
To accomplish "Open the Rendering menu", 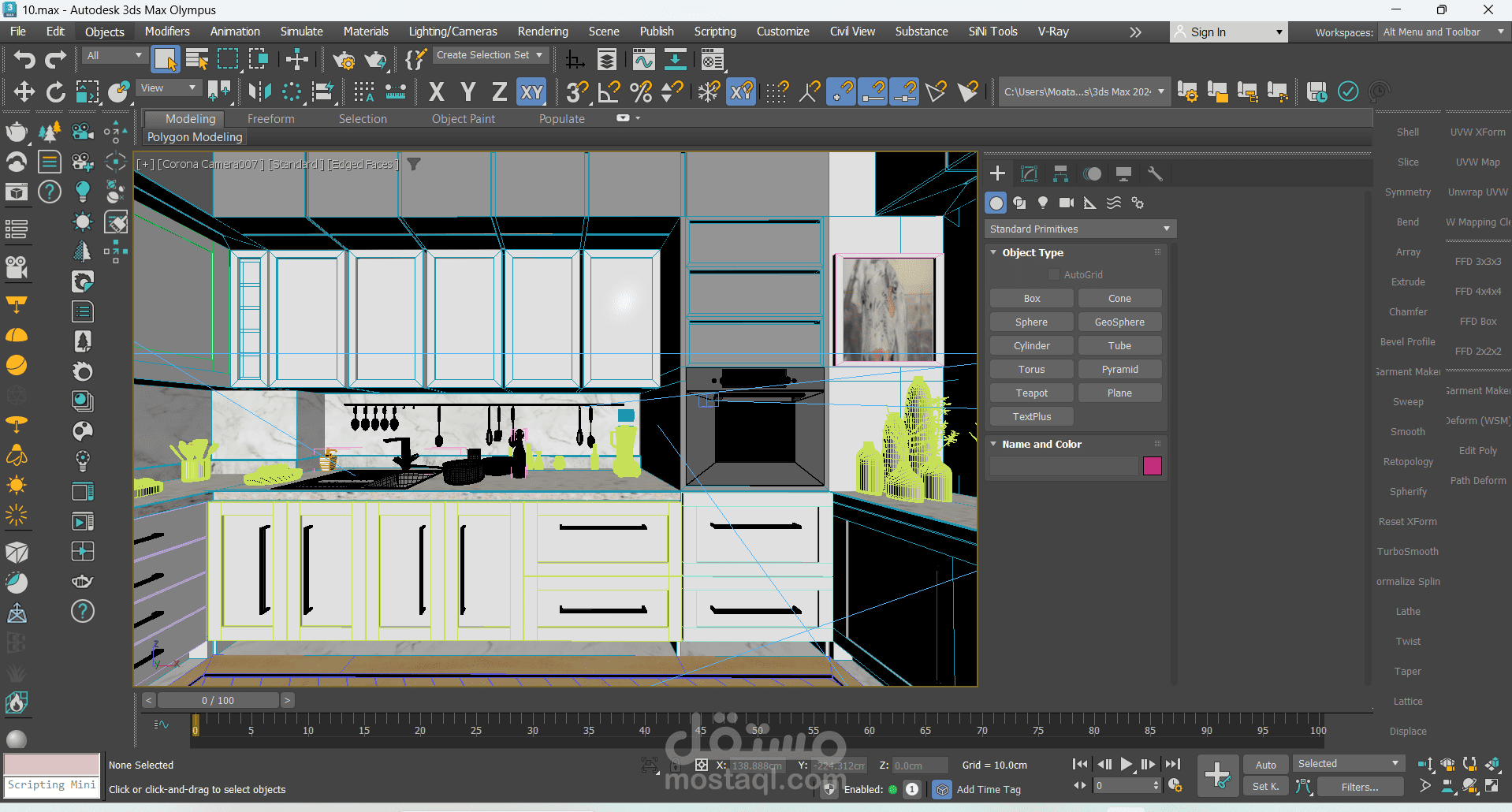I will tap(542, 32).
